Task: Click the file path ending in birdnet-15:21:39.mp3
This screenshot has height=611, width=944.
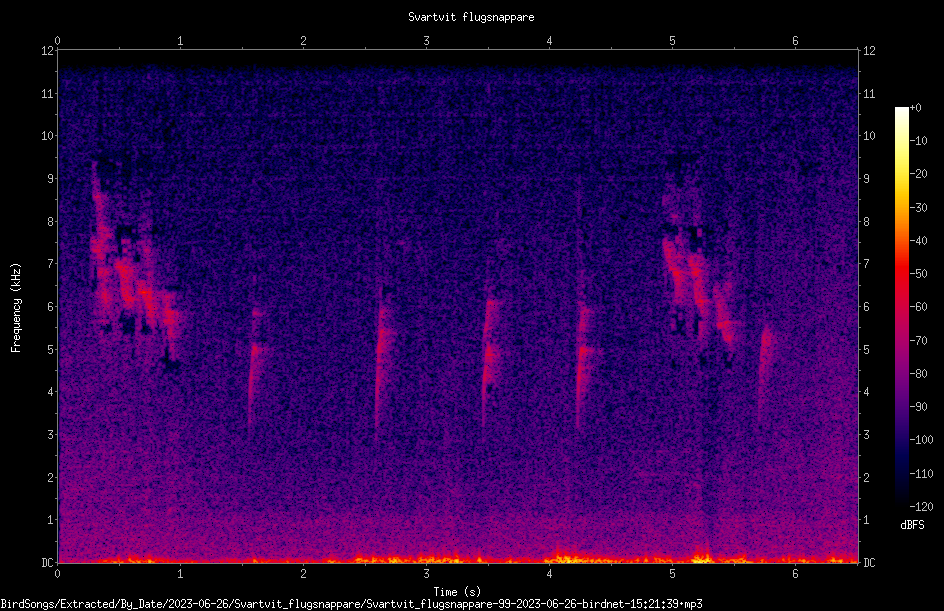Action: 352,604
